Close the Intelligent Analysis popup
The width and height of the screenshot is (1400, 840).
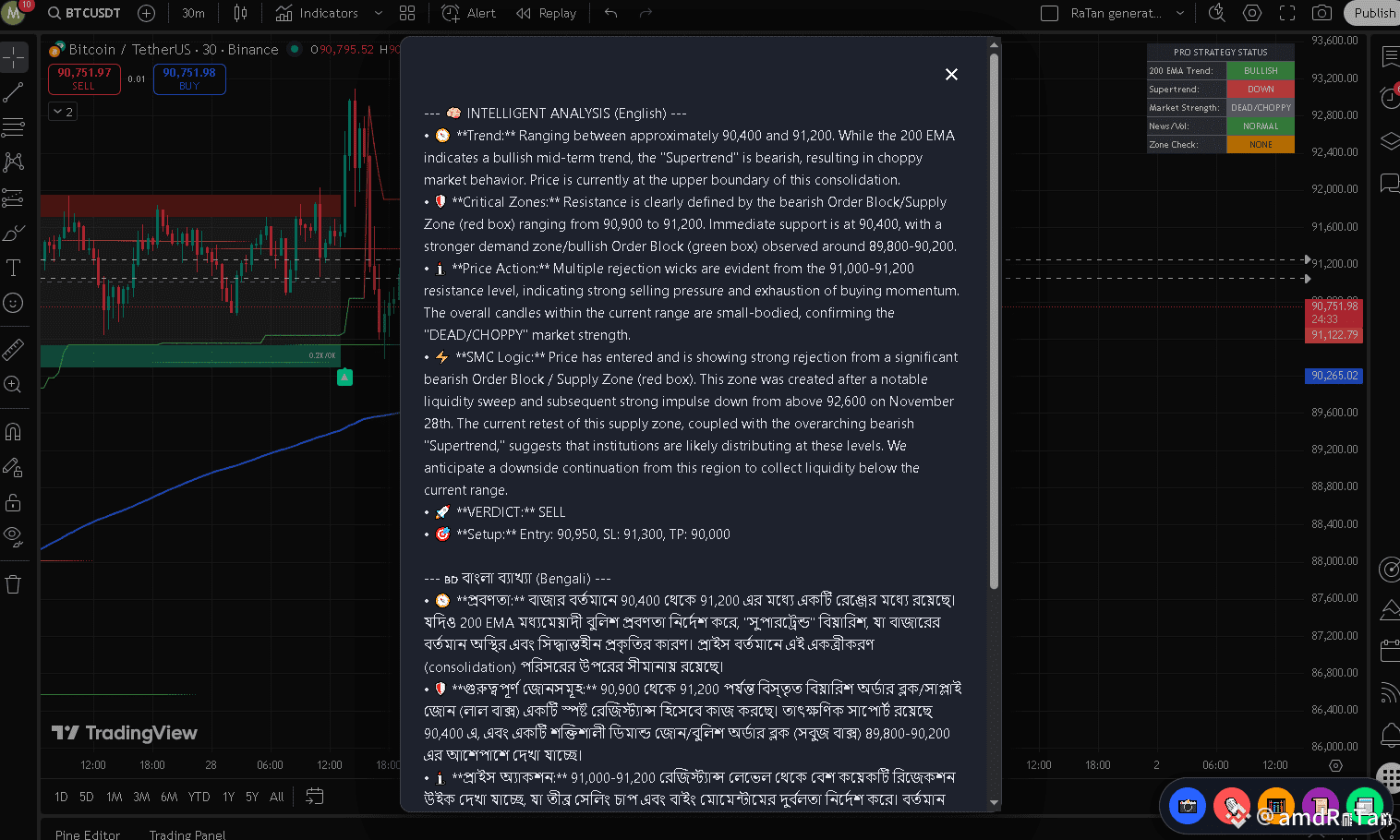point(951,74)
